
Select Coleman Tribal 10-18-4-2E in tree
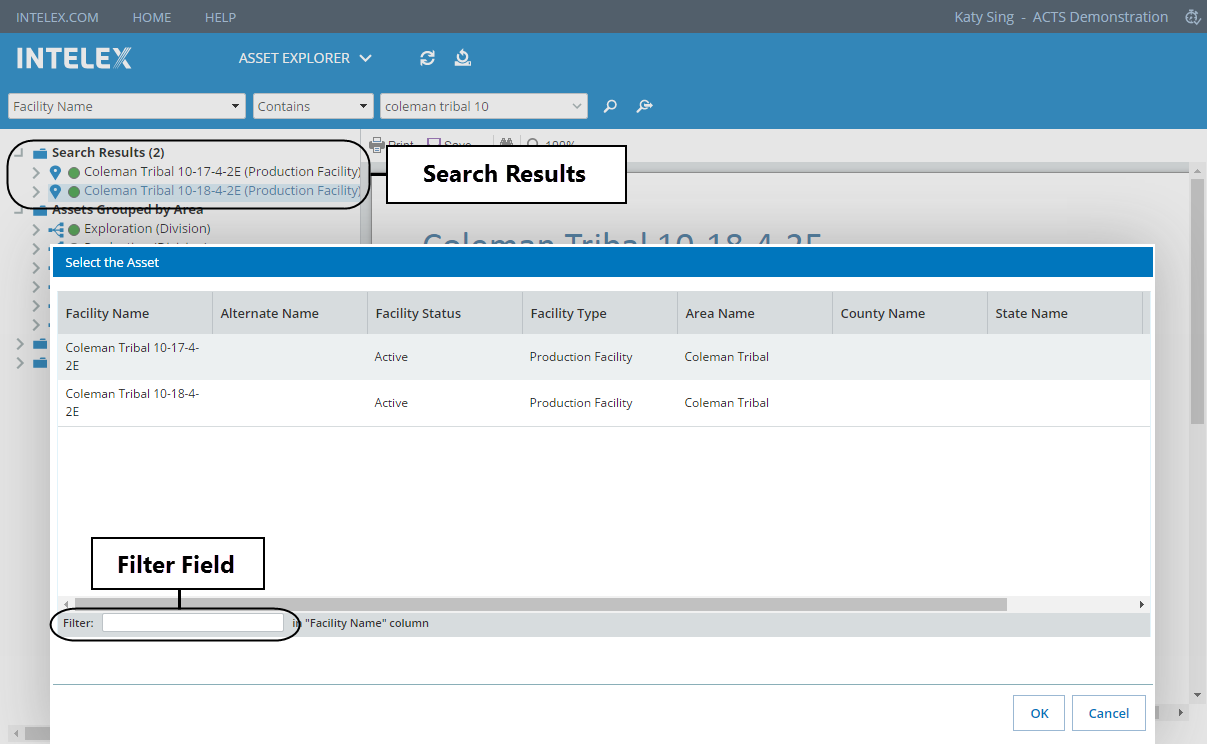tap(222, 191)
